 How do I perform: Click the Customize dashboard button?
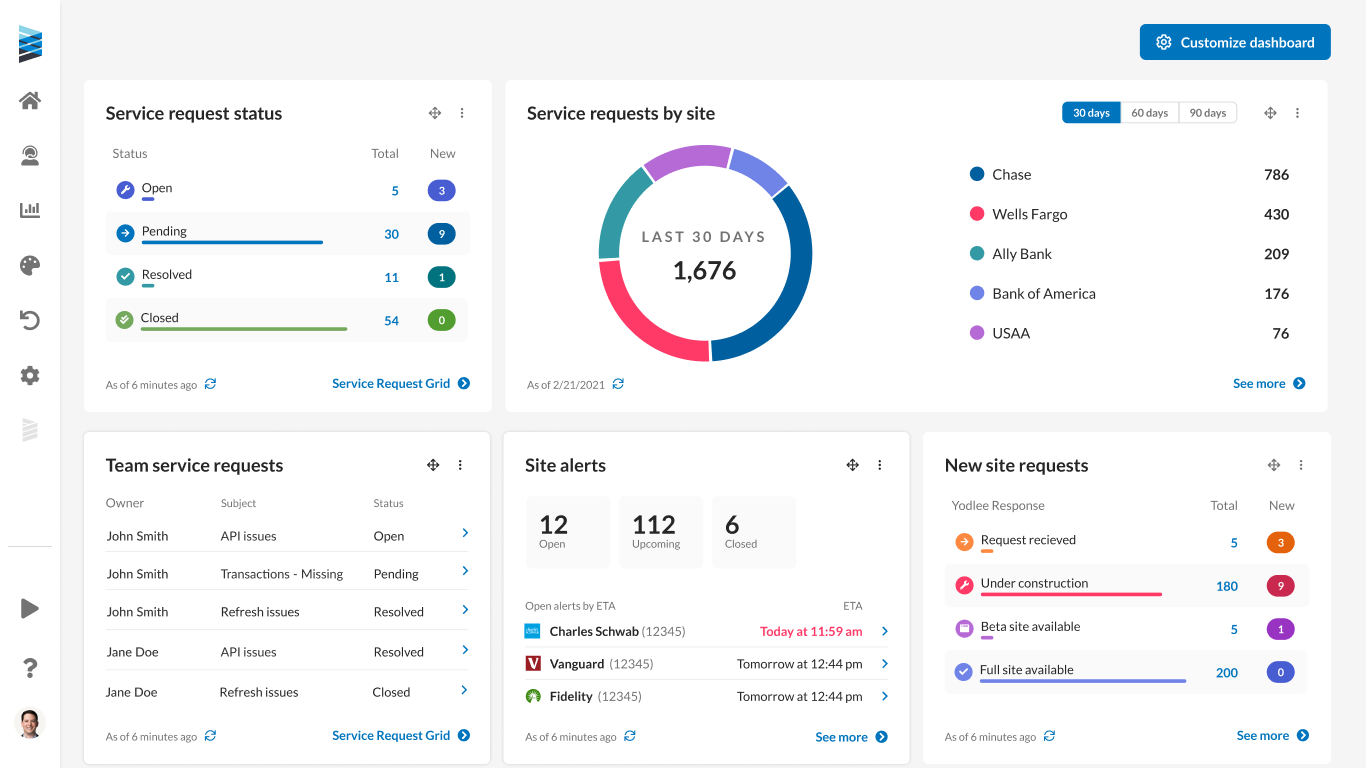coord(1235,42)
